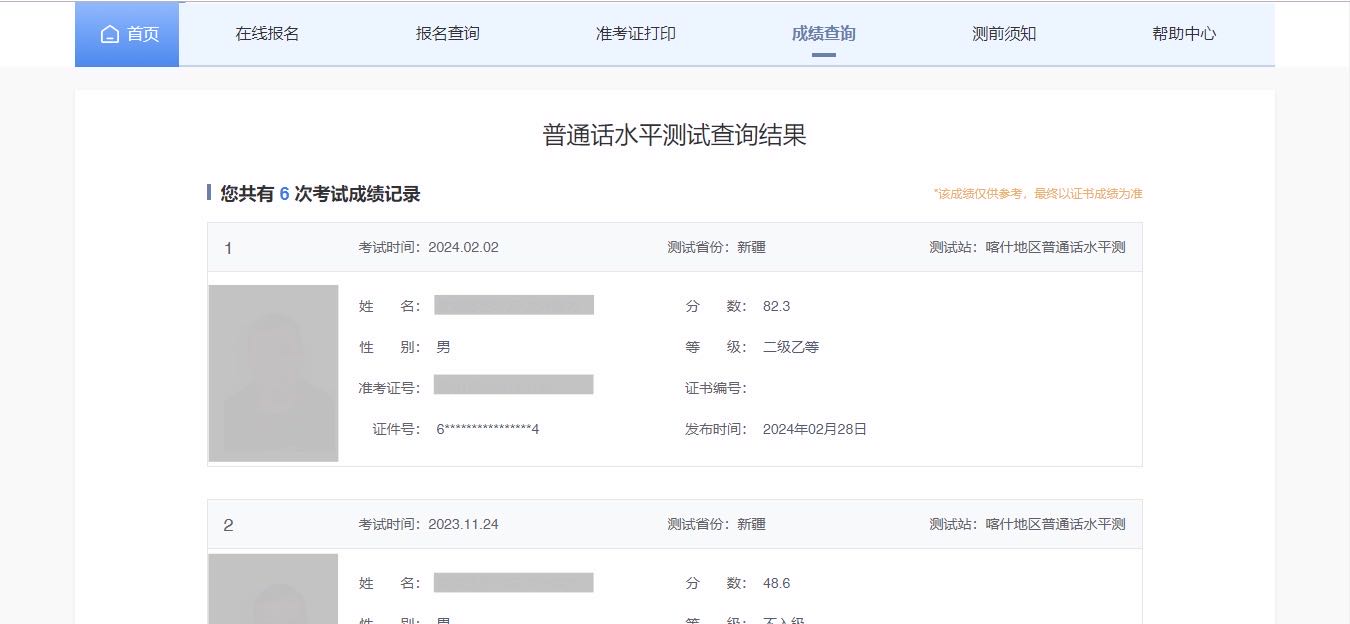Click the masked 证件号 in record 1
This screenshot has width=1350, height=624.
(x=487, y=429)
